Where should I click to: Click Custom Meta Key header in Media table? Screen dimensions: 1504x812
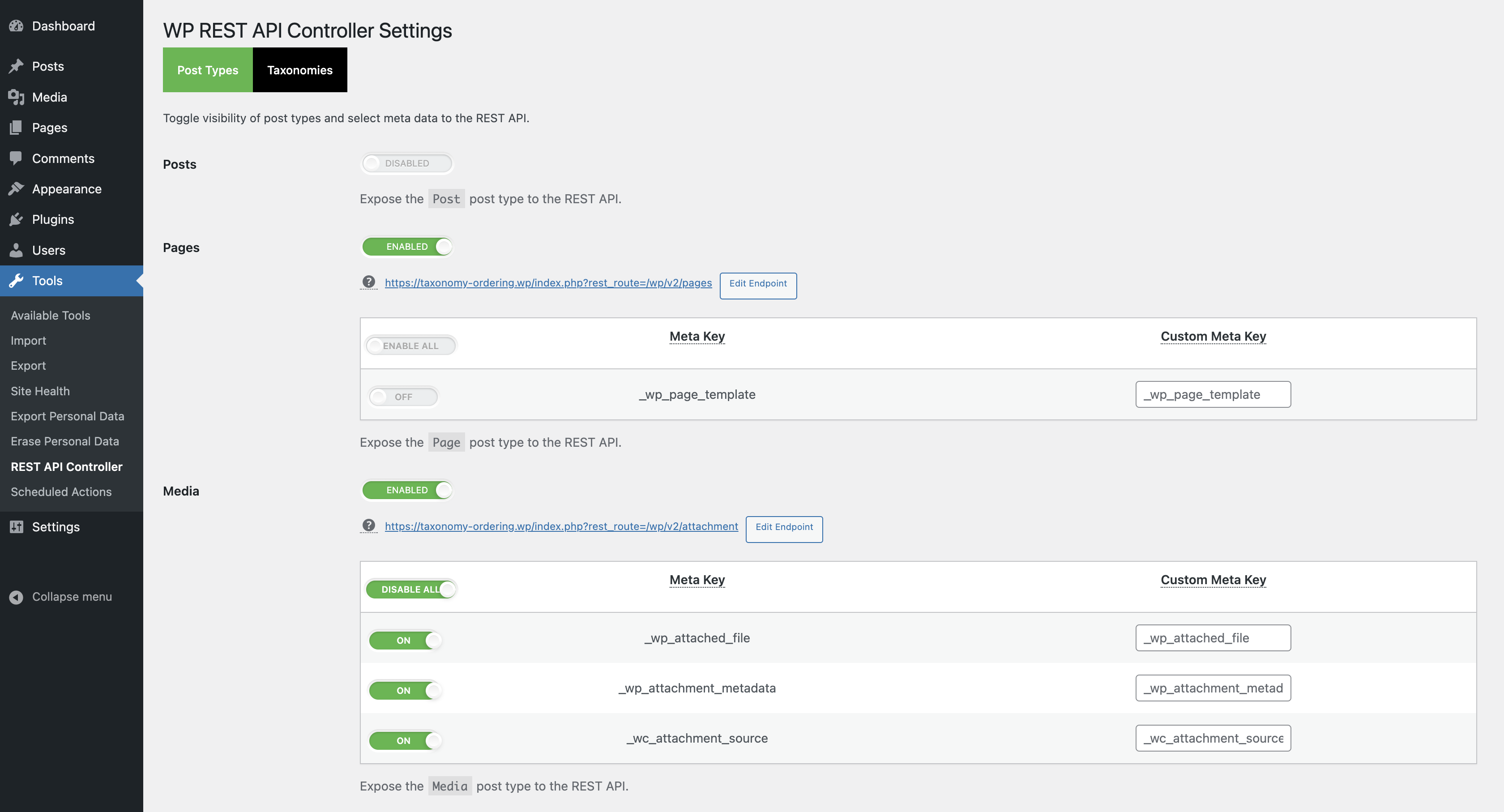1213,580
